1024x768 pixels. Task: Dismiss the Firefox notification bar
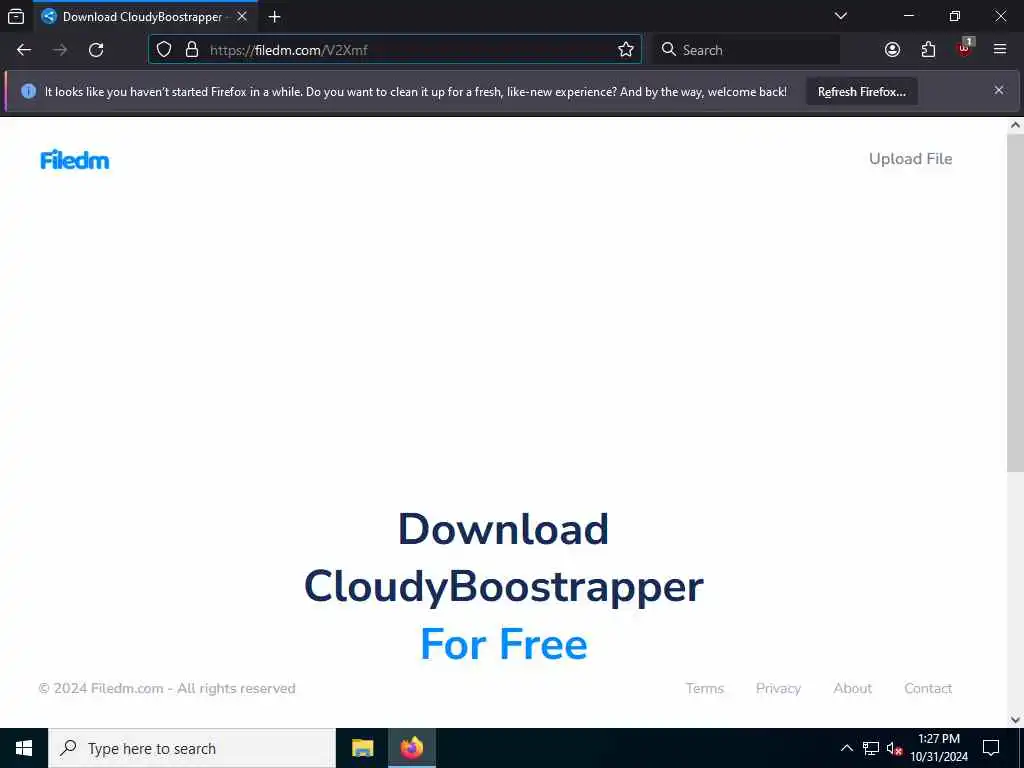tap(999, 90)
